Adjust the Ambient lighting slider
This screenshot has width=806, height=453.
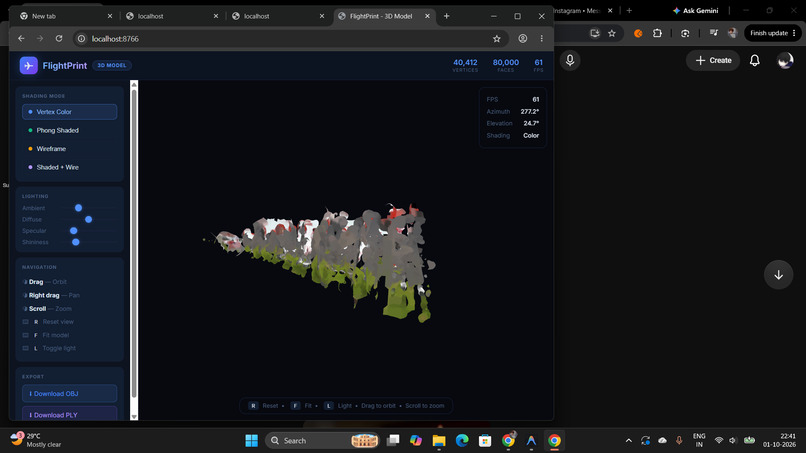coord(79,208)
